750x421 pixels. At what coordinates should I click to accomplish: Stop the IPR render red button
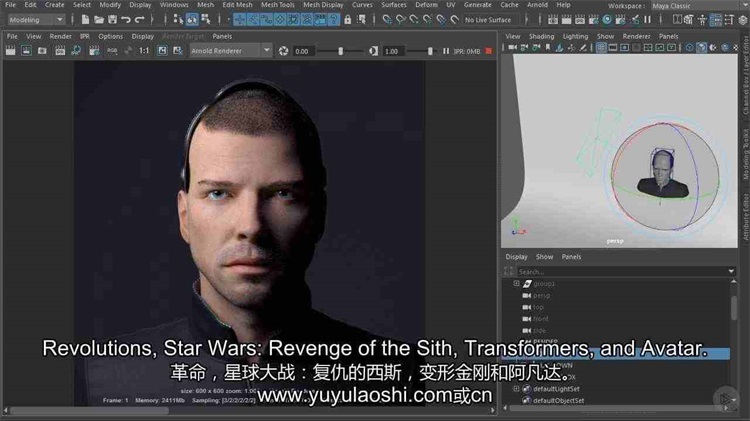(488, 51)
